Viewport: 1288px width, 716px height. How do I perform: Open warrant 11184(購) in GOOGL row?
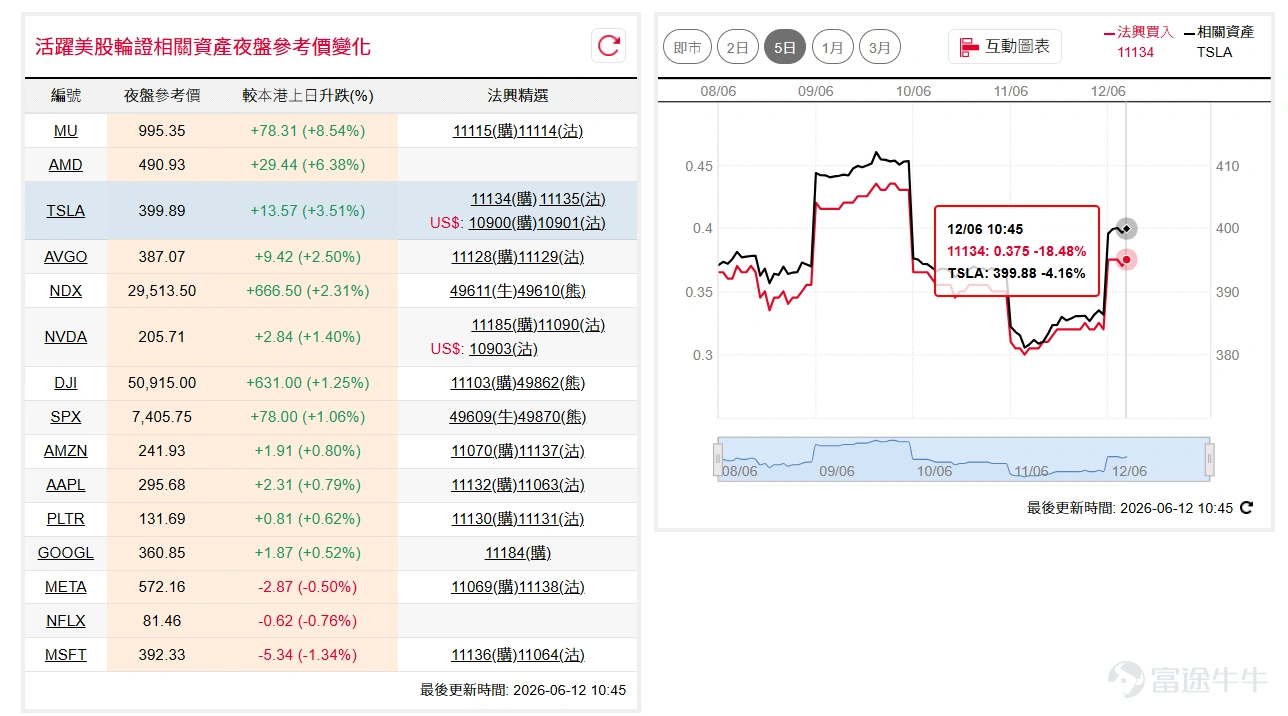(x=518, y=553)
